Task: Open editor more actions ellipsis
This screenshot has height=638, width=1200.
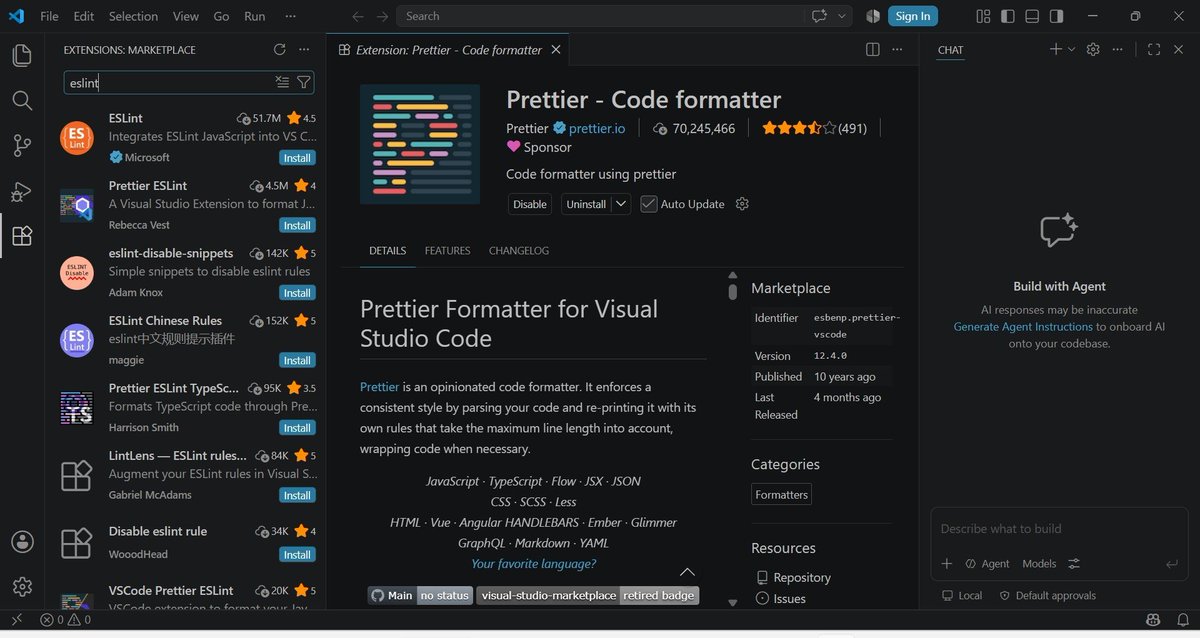Action: 897,49
